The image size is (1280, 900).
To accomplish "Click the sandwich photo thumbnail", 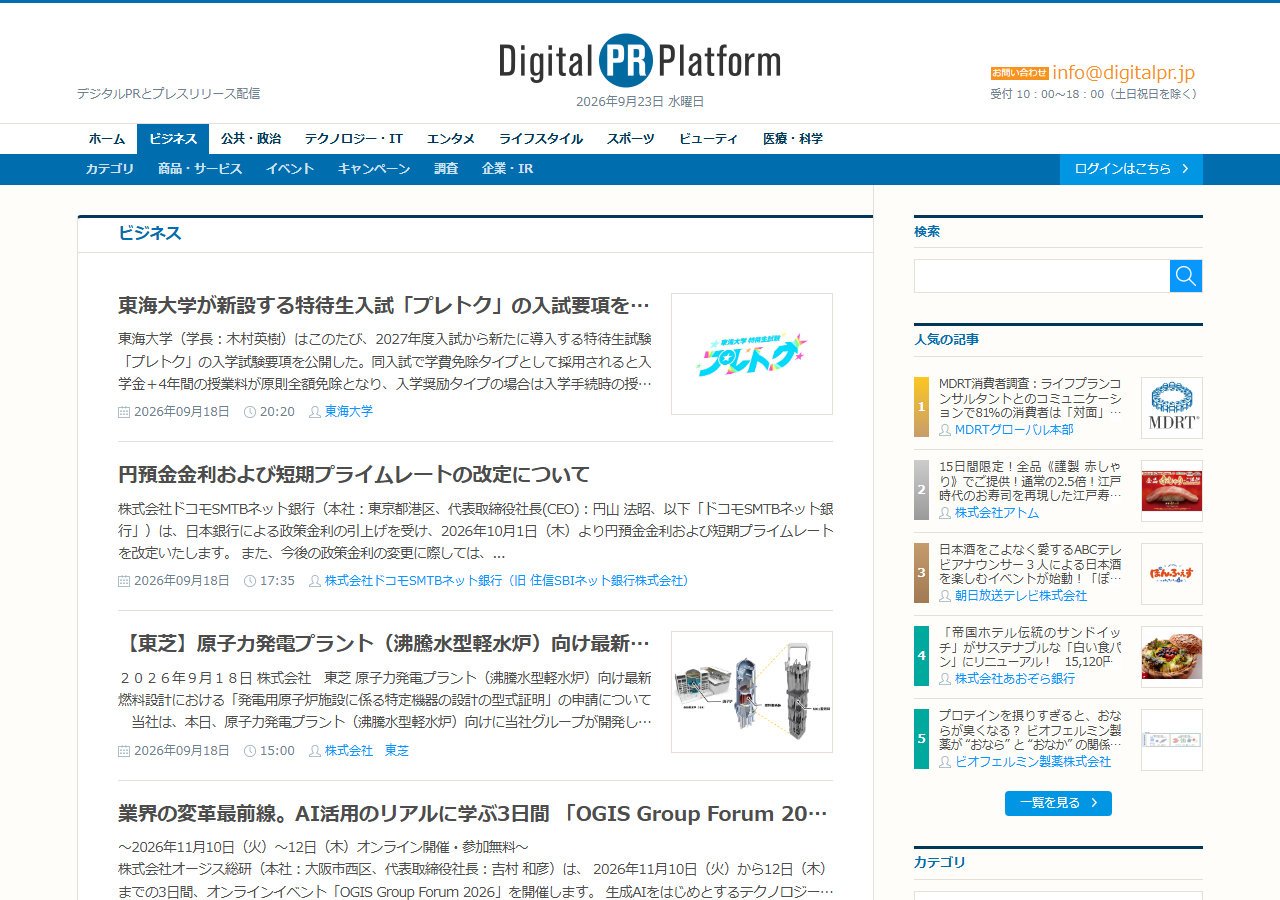I will [x=1172, y=657].
